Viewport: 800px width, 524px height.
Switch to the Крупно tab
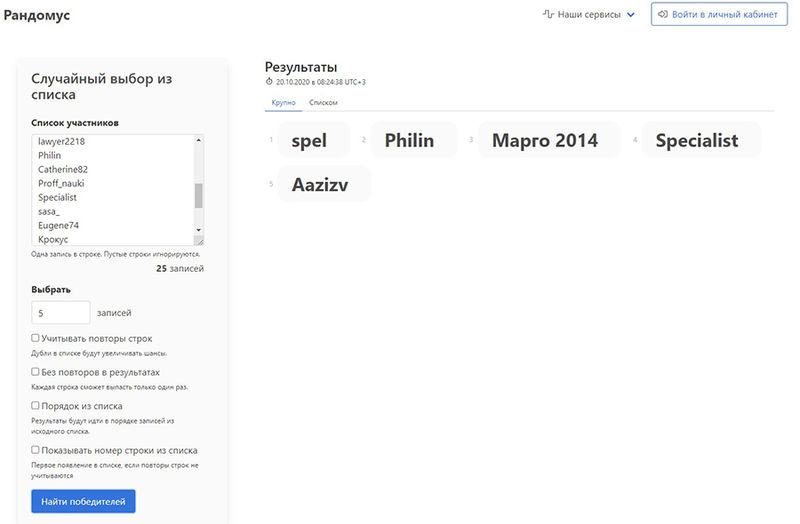tap(283, 102)
